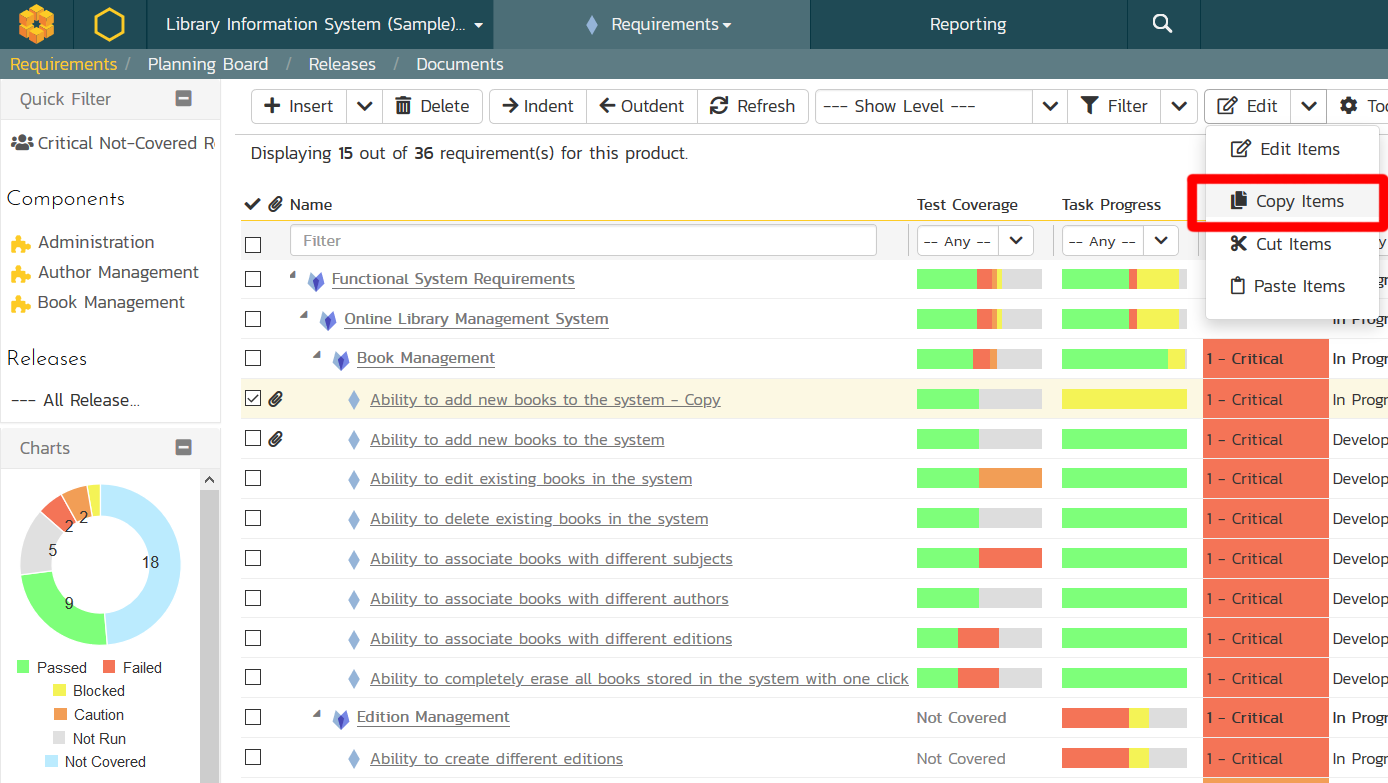This screenshot has height=783, width=1388.
Task: Click the Spira home logo icon
Action: (37, 24)
